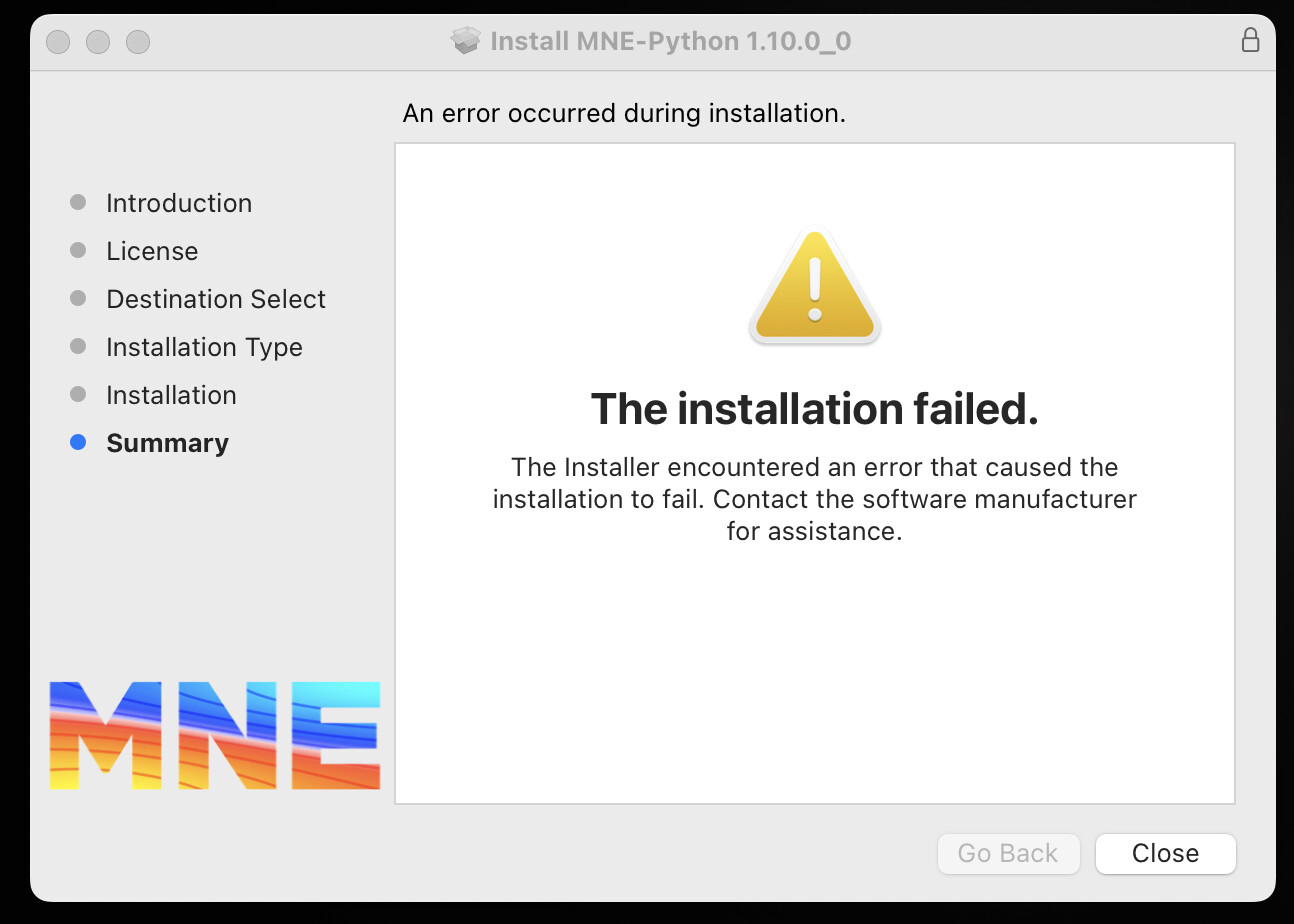Click the gray bullet beside License
Image resolution: width=1294 pixels, height=924 pixels.
coord(78,250)
